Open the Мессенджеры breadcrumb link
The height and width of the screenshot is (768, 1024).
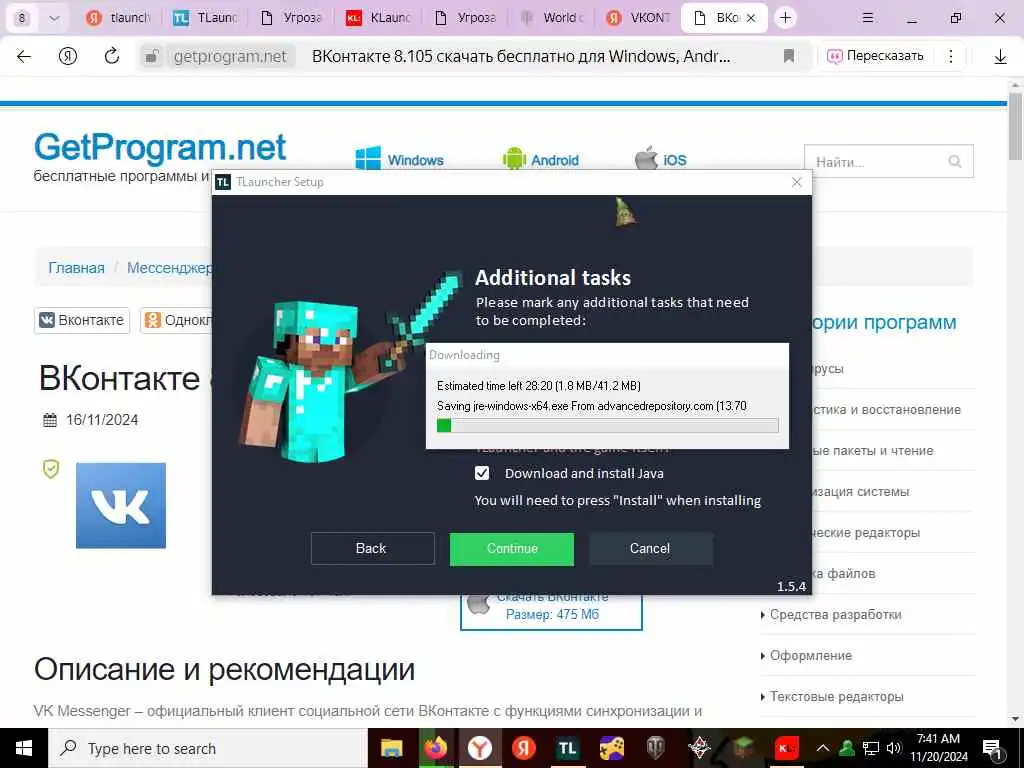coord(169,268)
